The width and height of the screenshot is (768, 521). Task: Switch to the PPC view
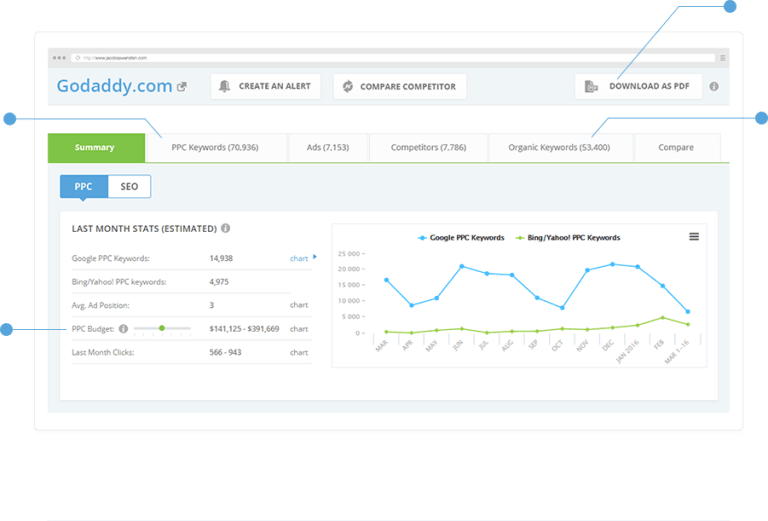point(84,187)
